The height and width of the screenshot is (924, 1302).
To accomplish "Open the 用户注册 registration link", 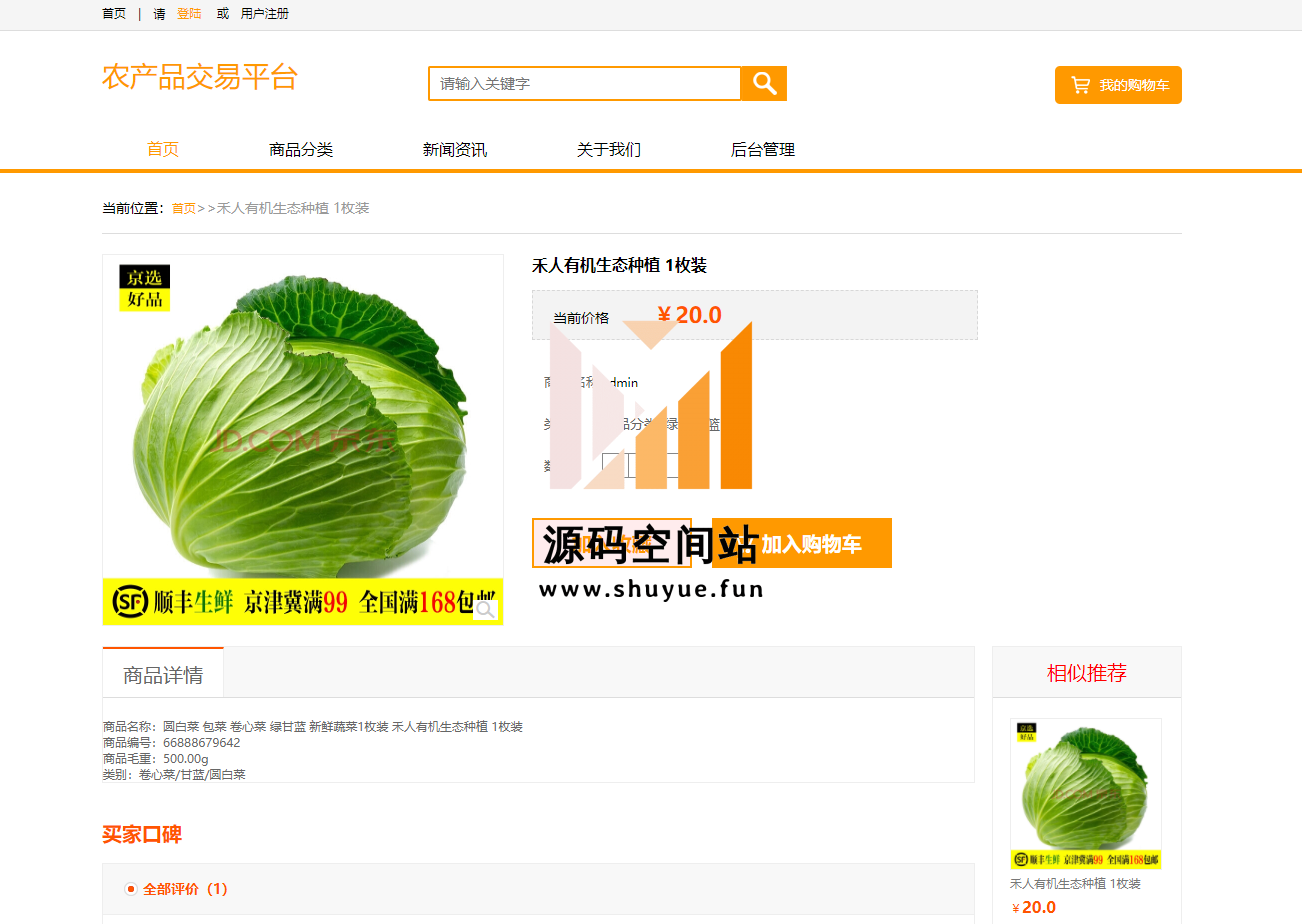I will click(265, 14).
